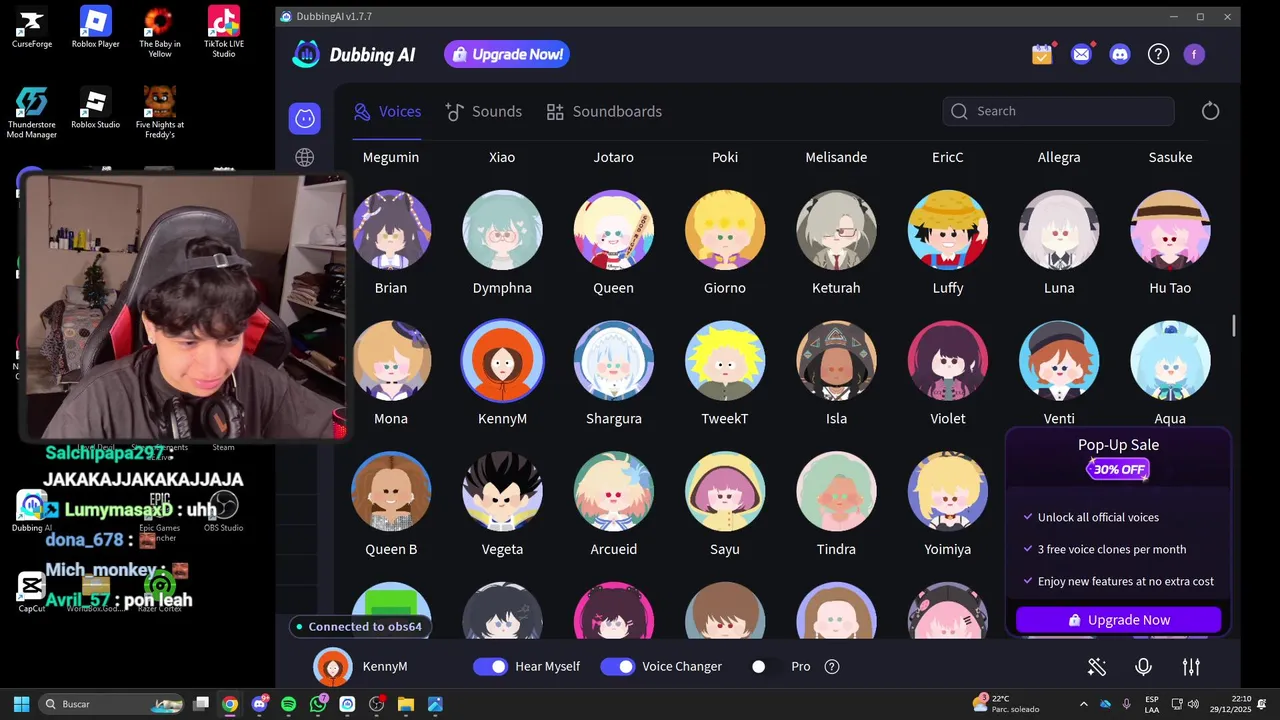Screen dimensions: 1280x720
Task: Open CurseForge desktop icon
Action: point(32,28)
